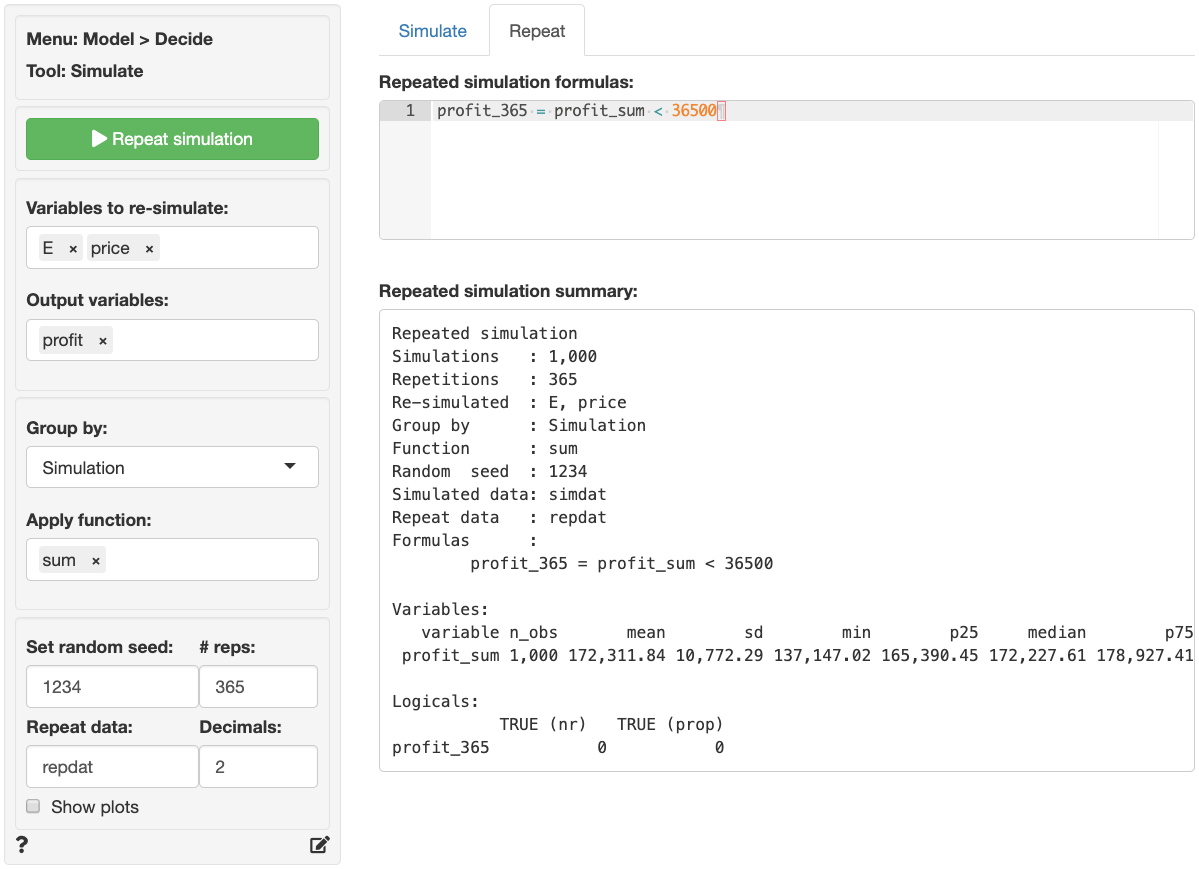Click inside the repeated simulation formulas editor
This screenshot has width=1199, height=869.
pos(790,180)
